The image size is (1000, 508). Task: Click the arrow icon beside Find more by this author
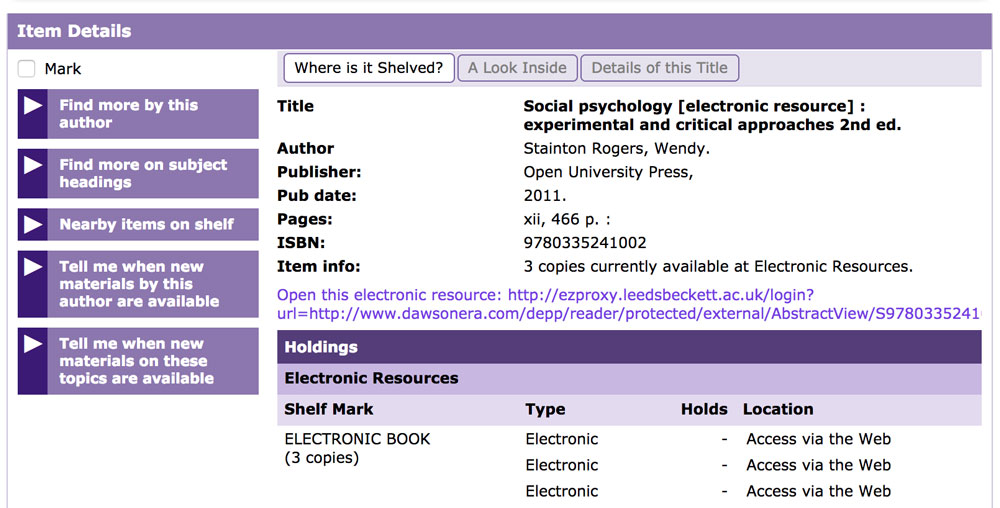pos(33,106)
